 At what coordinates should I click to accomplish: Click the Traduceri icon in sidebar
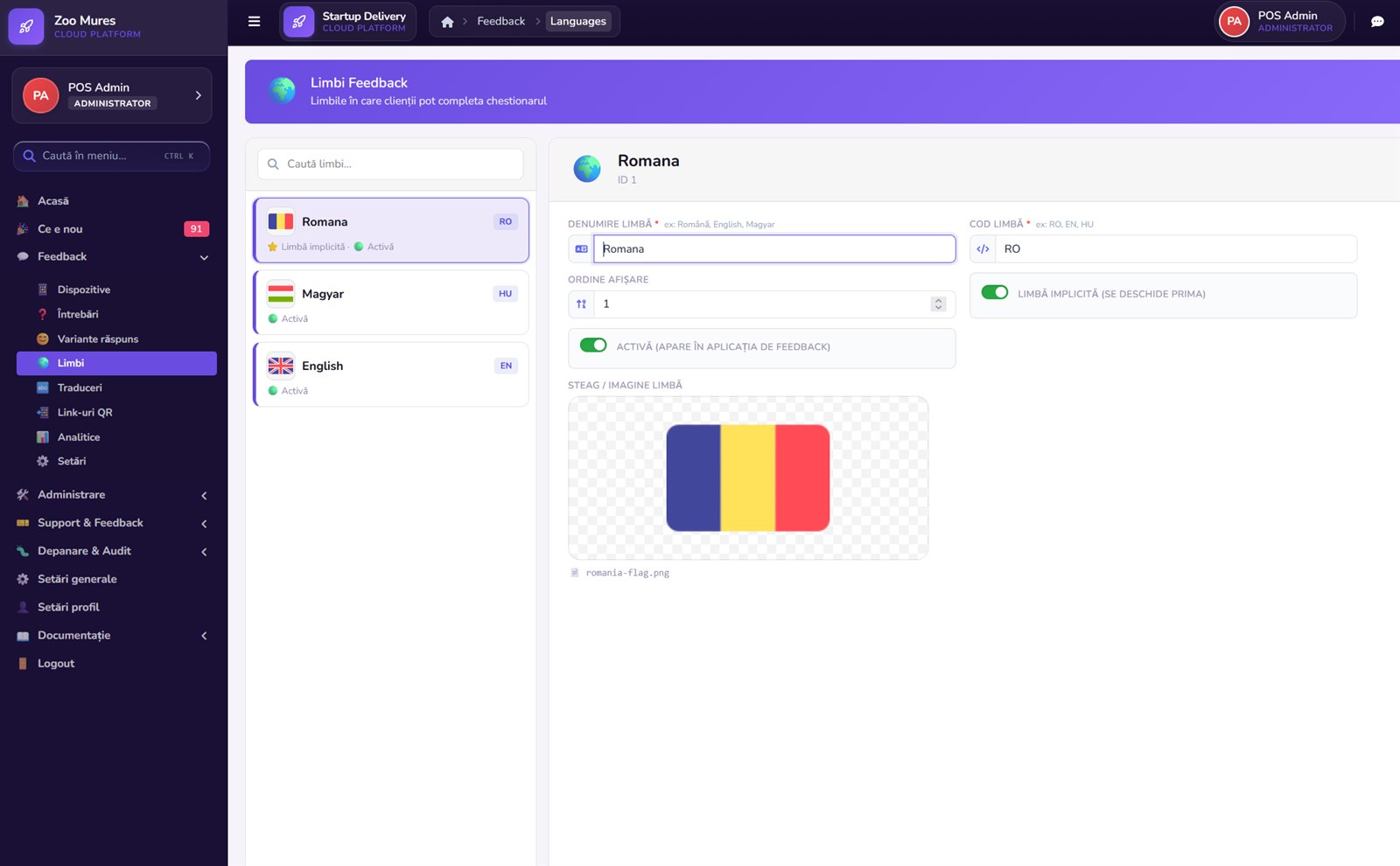42,388
